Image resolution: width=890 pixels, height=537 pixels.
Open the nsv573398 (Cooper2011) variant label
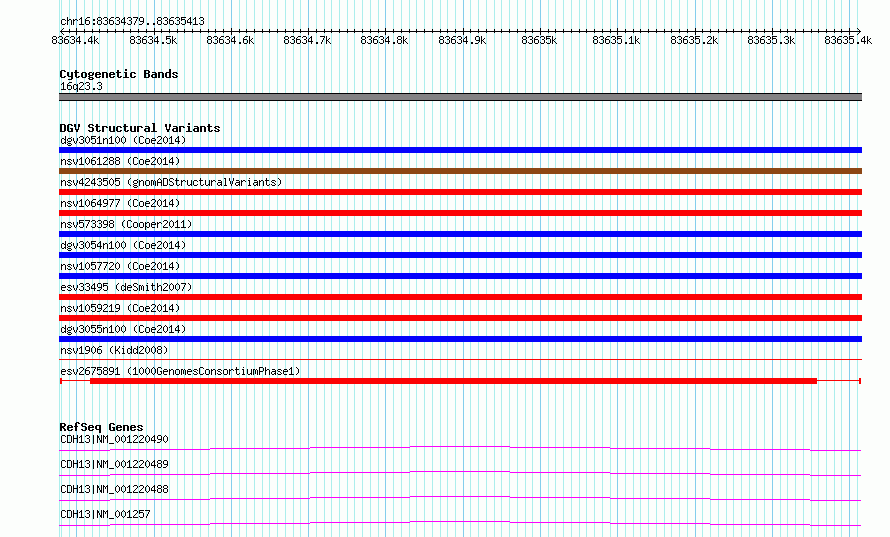coord(126,224)
